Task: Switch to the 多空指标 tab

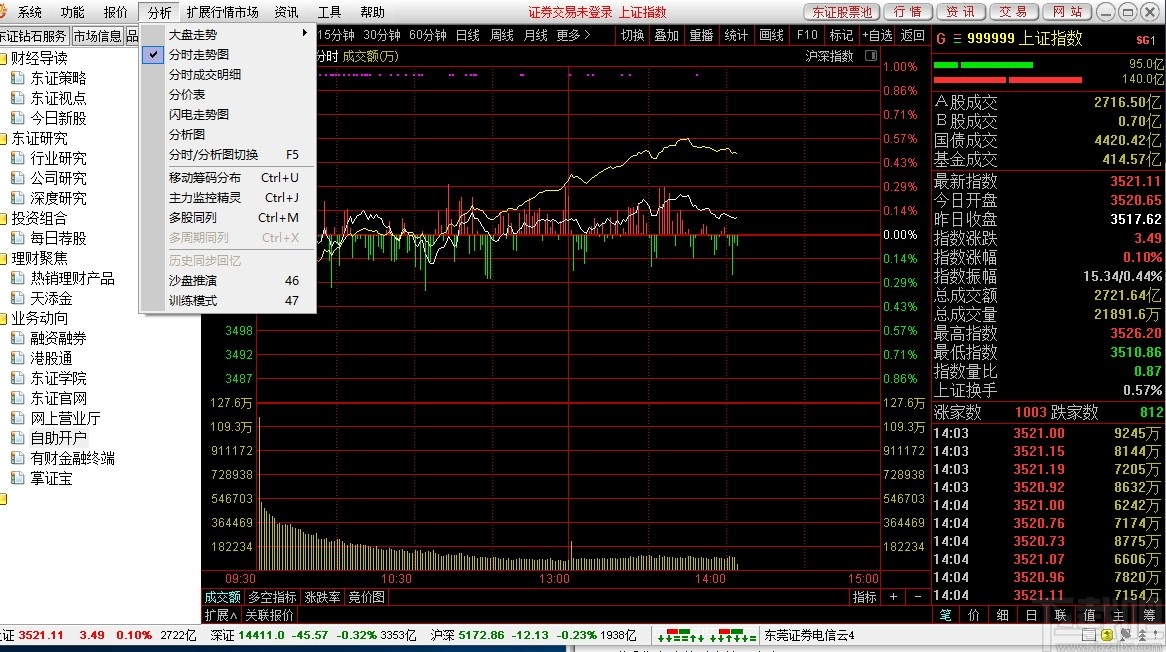Action: click(271, 597)
